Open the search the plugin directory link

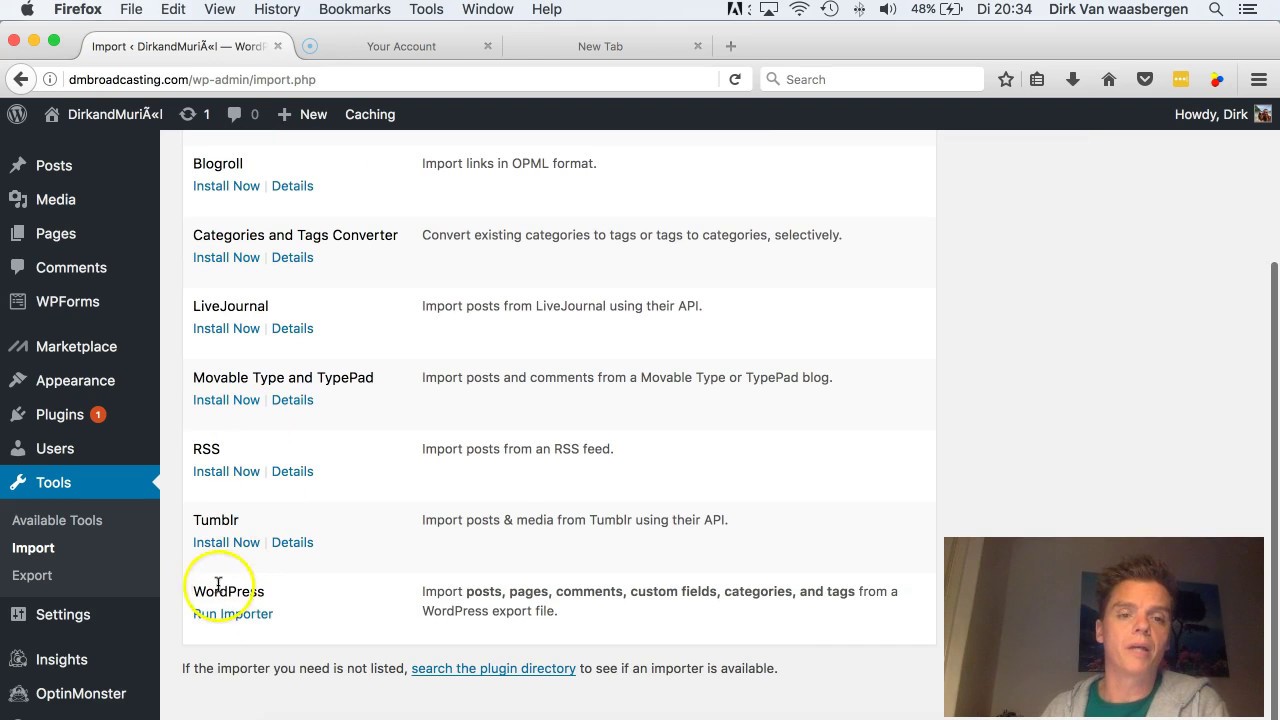493,668
